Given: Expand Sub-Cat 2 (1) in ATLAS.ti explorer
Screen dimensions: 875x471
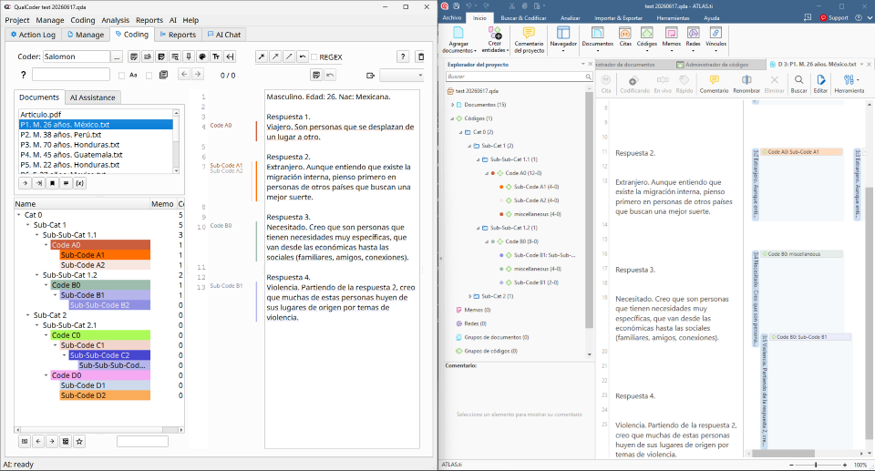Looking at the screenshot, I should point(470,296).
